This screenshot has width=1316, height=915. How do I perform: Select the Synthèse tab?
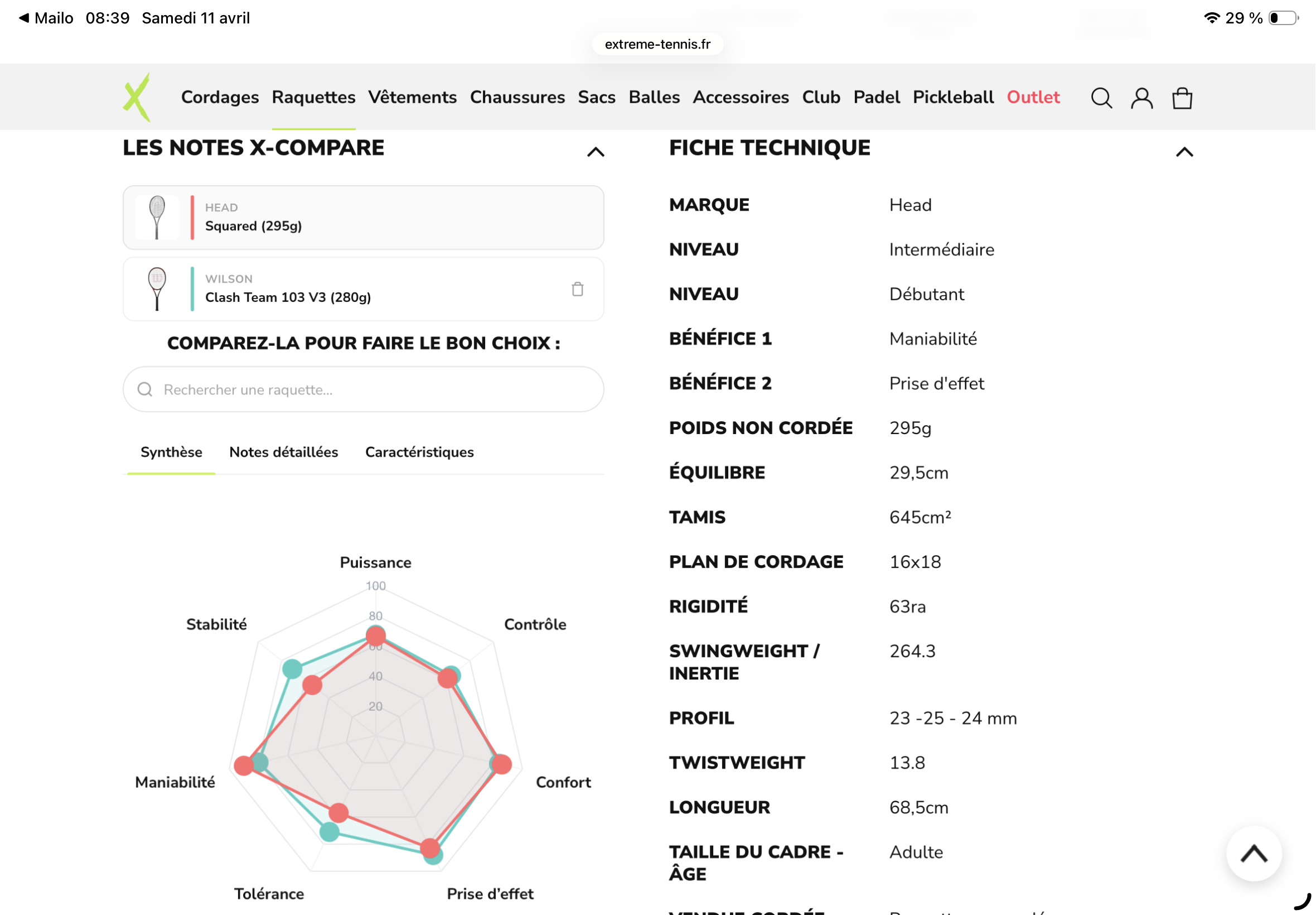click(x=171, y=452)
